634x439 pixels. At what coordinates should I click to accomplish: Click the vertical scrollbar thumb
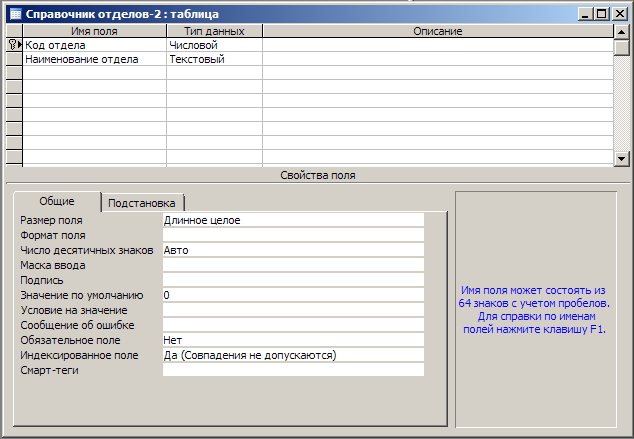[621, 47]
